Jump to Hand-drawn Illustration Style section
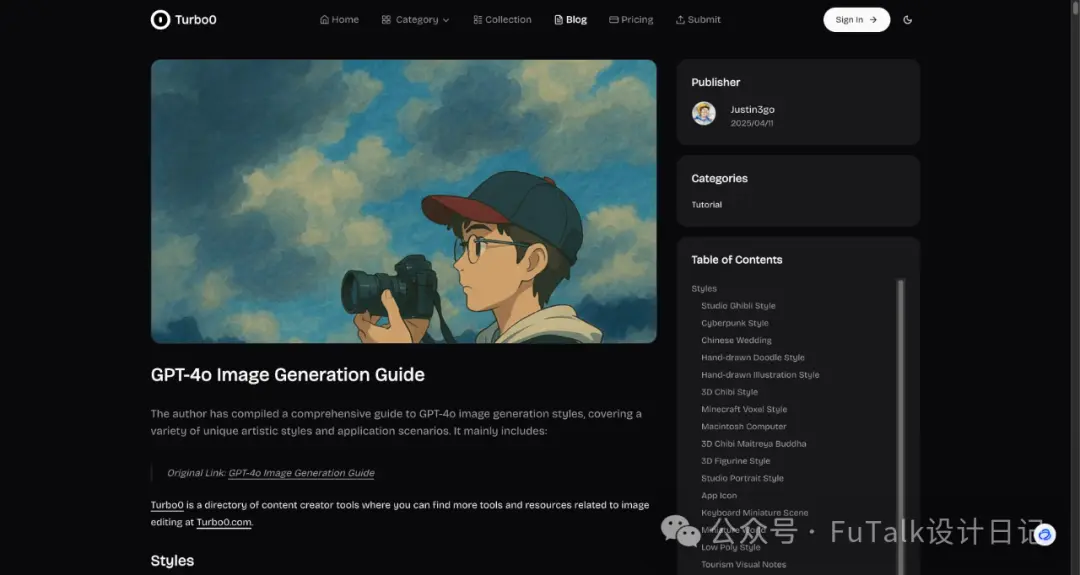Screen dimensions: 1080x575 pyautogui.click(x=760, y=375)
